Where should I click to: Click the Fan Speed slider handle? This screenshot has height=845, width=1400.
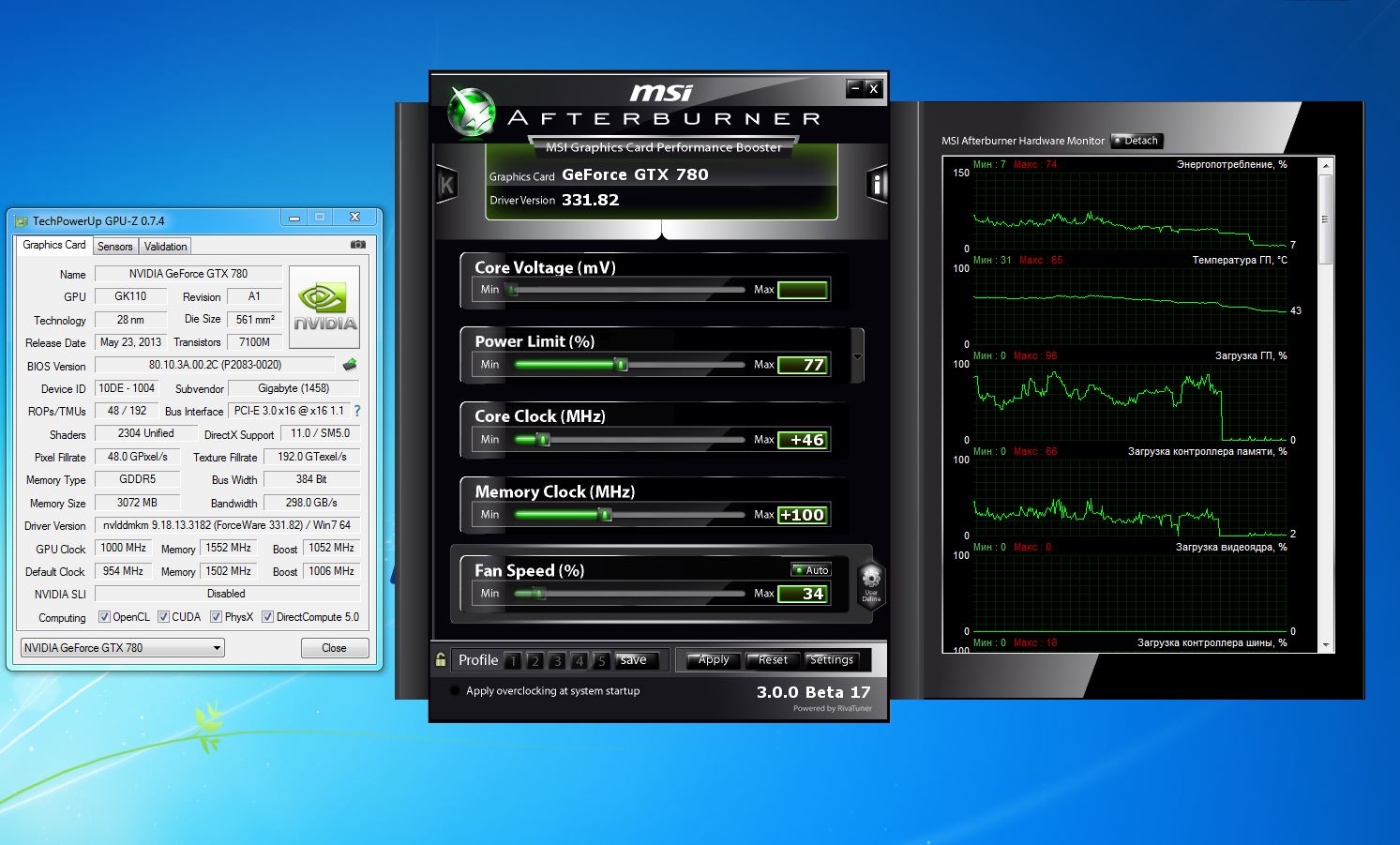coord(539,594)
